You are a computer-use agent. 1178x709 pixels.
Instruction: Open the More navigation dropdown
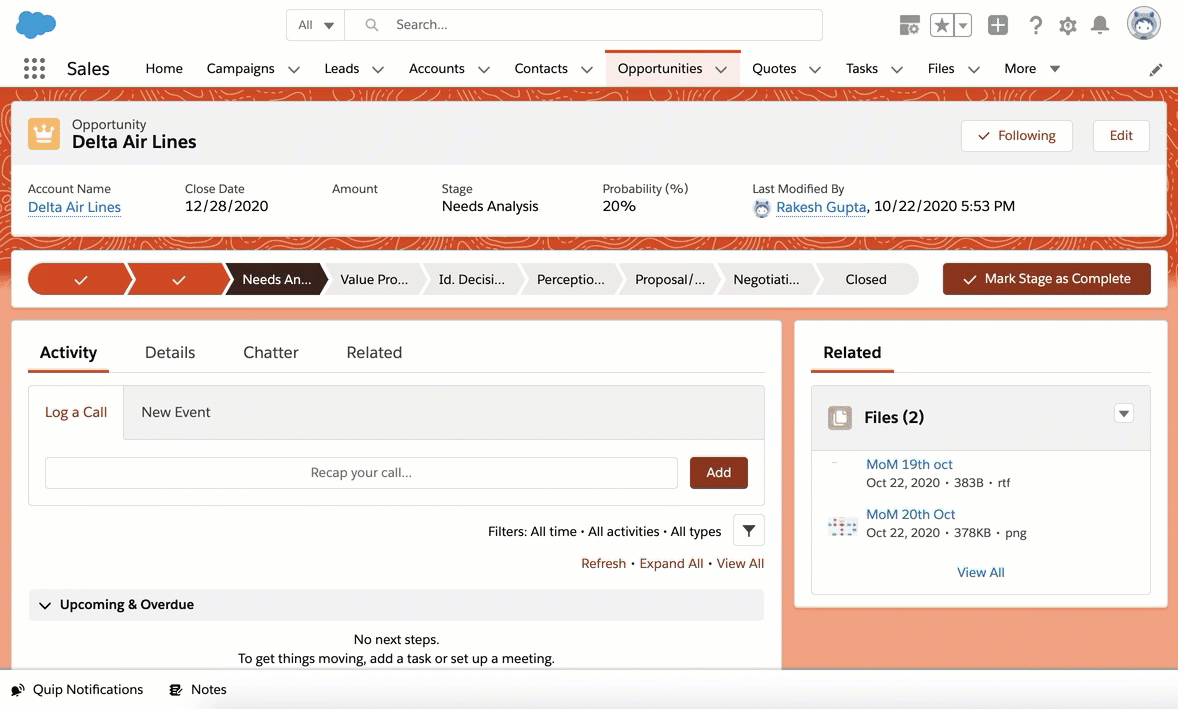(1032, 68)
